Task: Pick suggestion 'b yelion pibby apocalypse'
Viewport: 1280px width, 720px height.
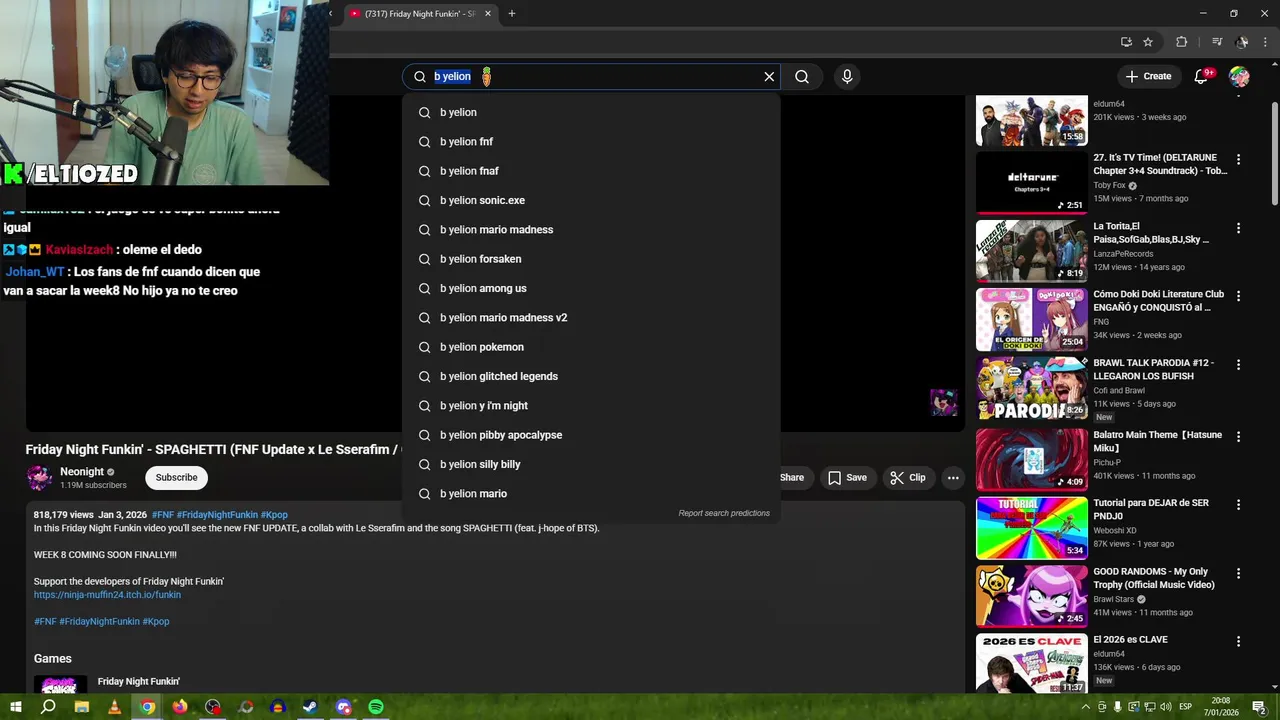Action: pyautogui.click(x=591, y=435)
